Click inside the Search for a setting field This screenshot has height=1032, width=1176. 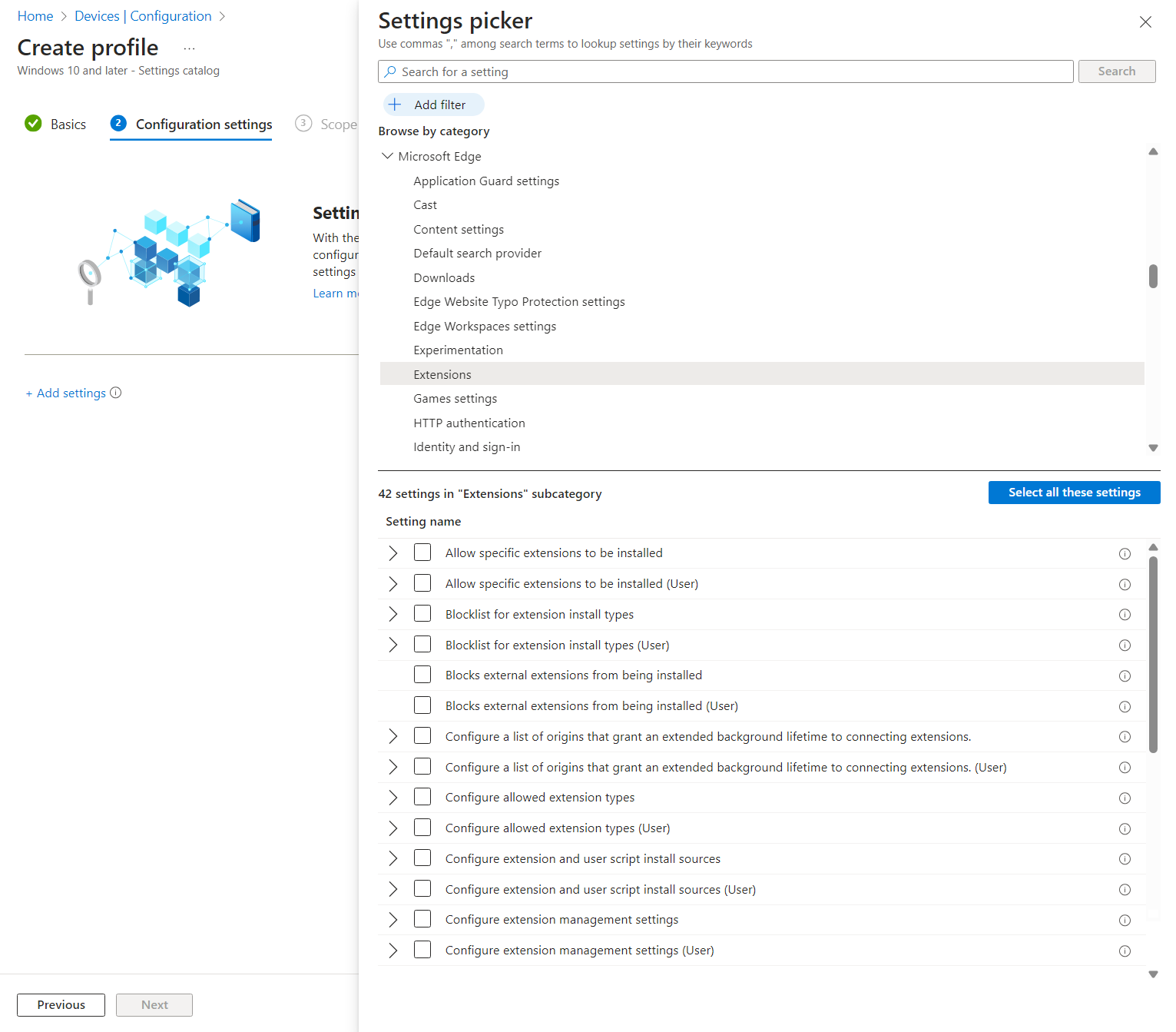tap(691, 71)
